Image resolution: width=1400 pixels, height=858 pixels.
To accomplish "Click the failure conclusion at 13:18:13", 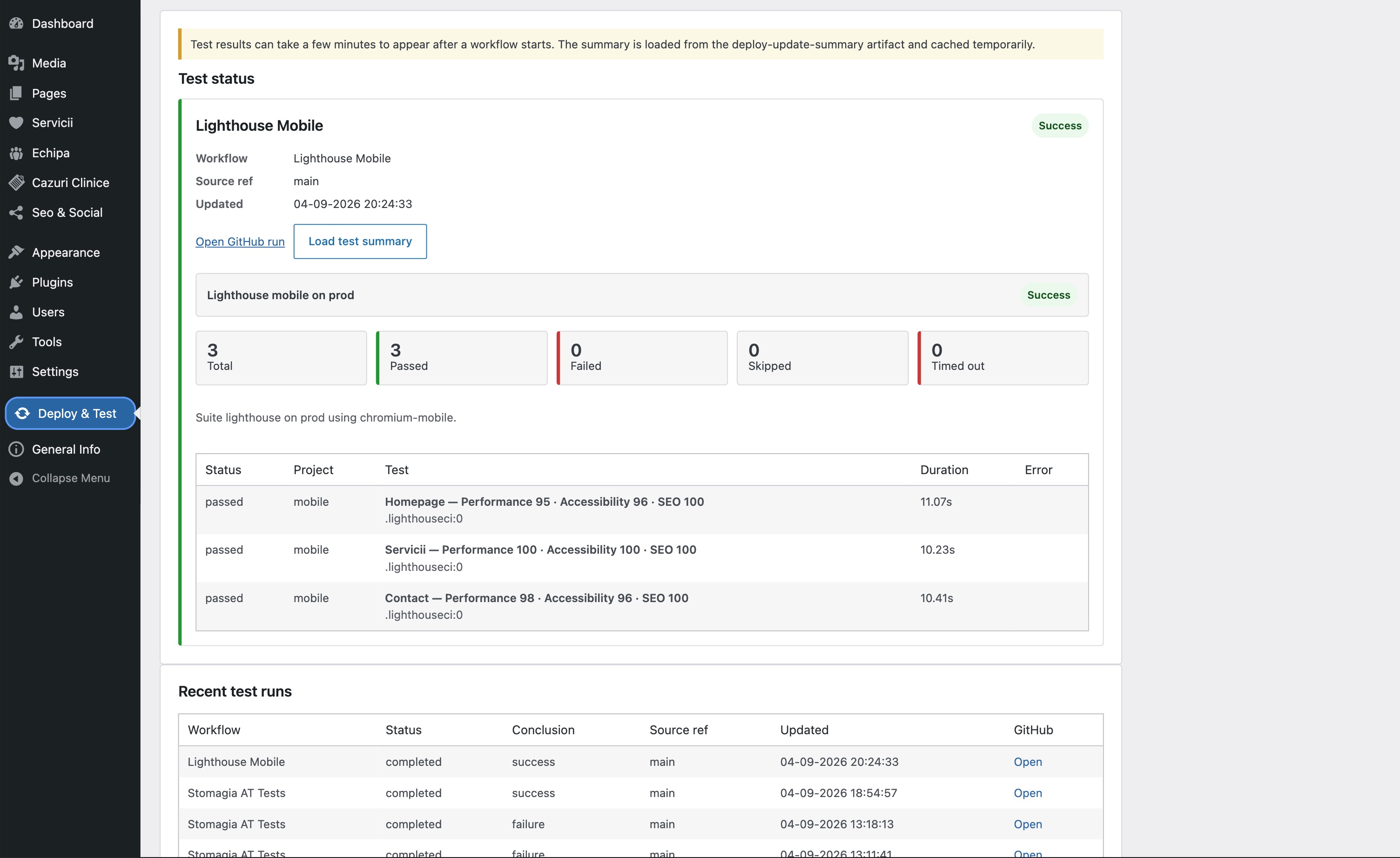I will pyautogui.click(x=528, y=824).
